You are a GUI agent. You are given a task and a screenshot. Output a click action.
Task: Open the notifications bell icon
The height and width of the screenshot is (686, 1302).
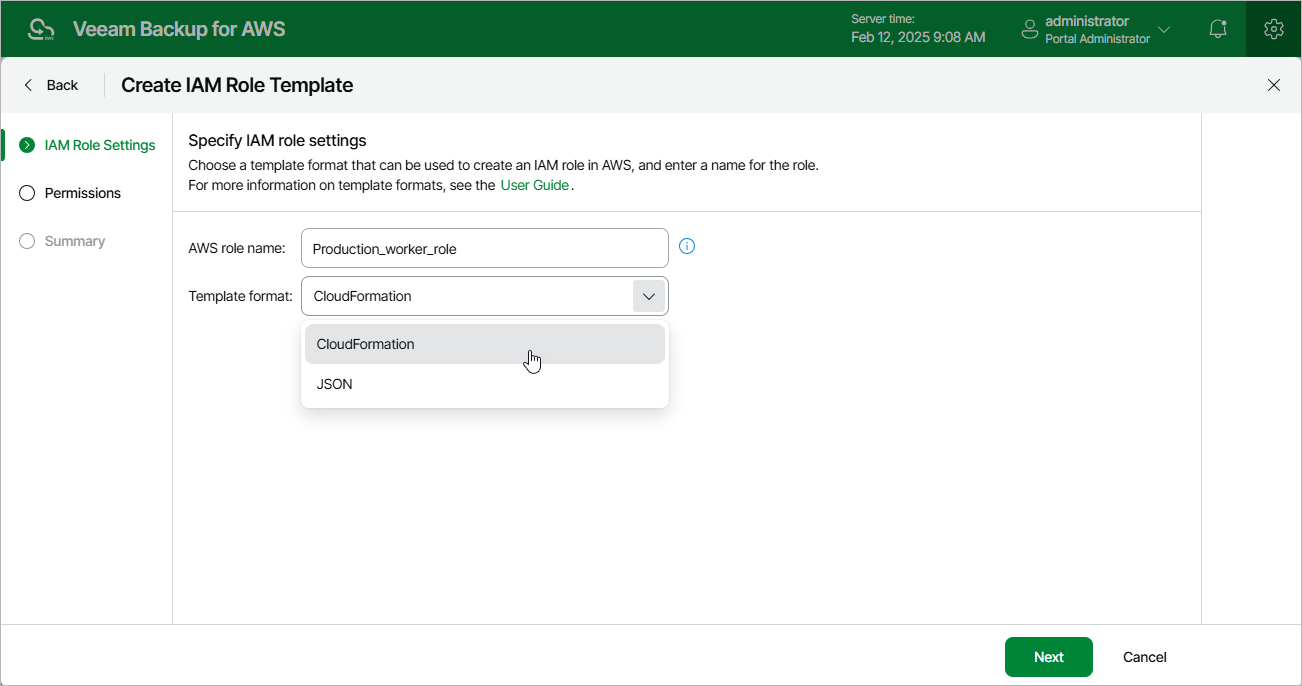click(1218, 29)
